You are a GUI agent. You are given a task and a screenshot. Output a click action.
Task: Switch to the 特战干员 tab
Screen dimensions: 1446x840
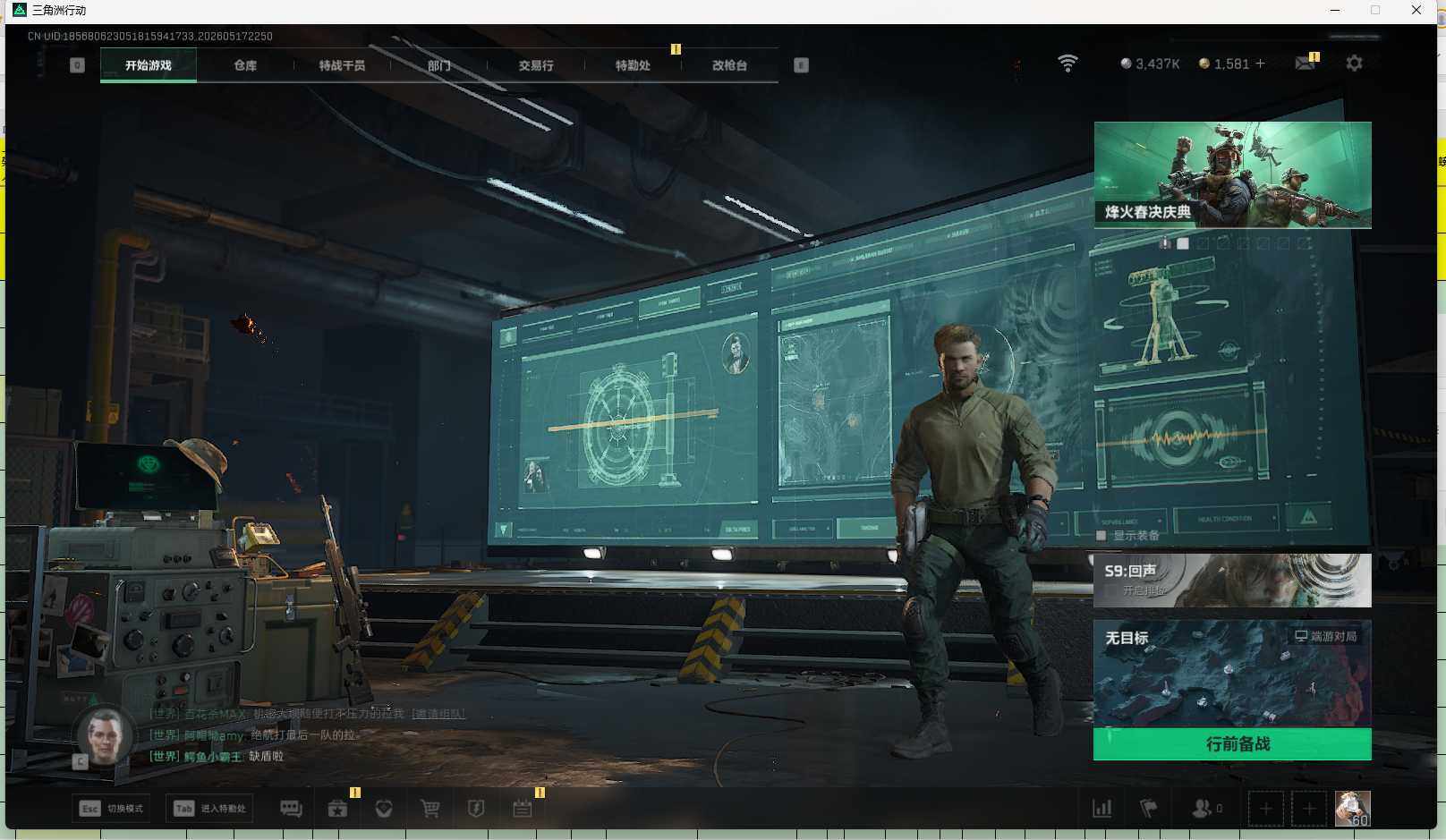pos(342,65)
